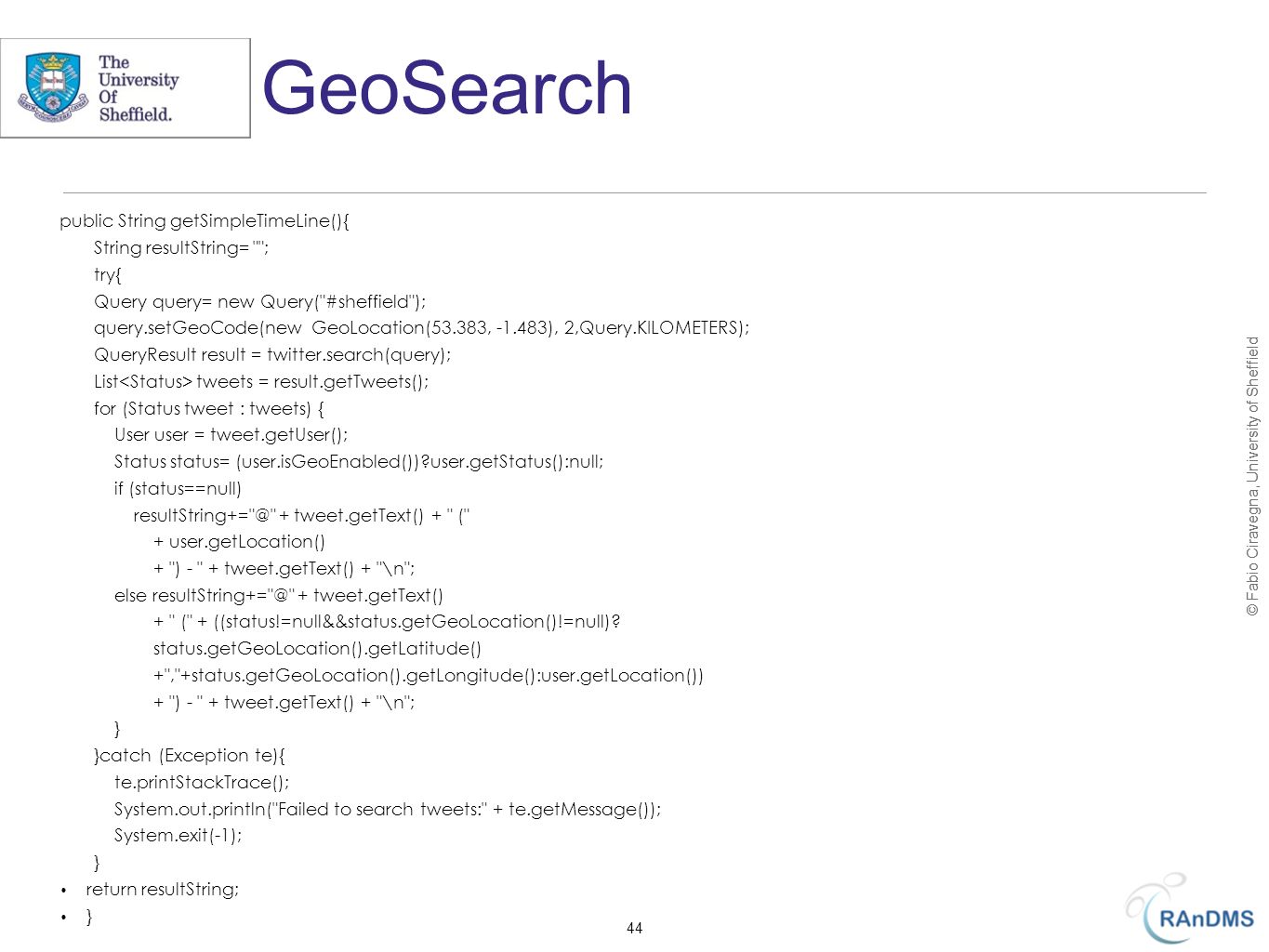Click the Query "#sheffield" line

click(260, 302)
